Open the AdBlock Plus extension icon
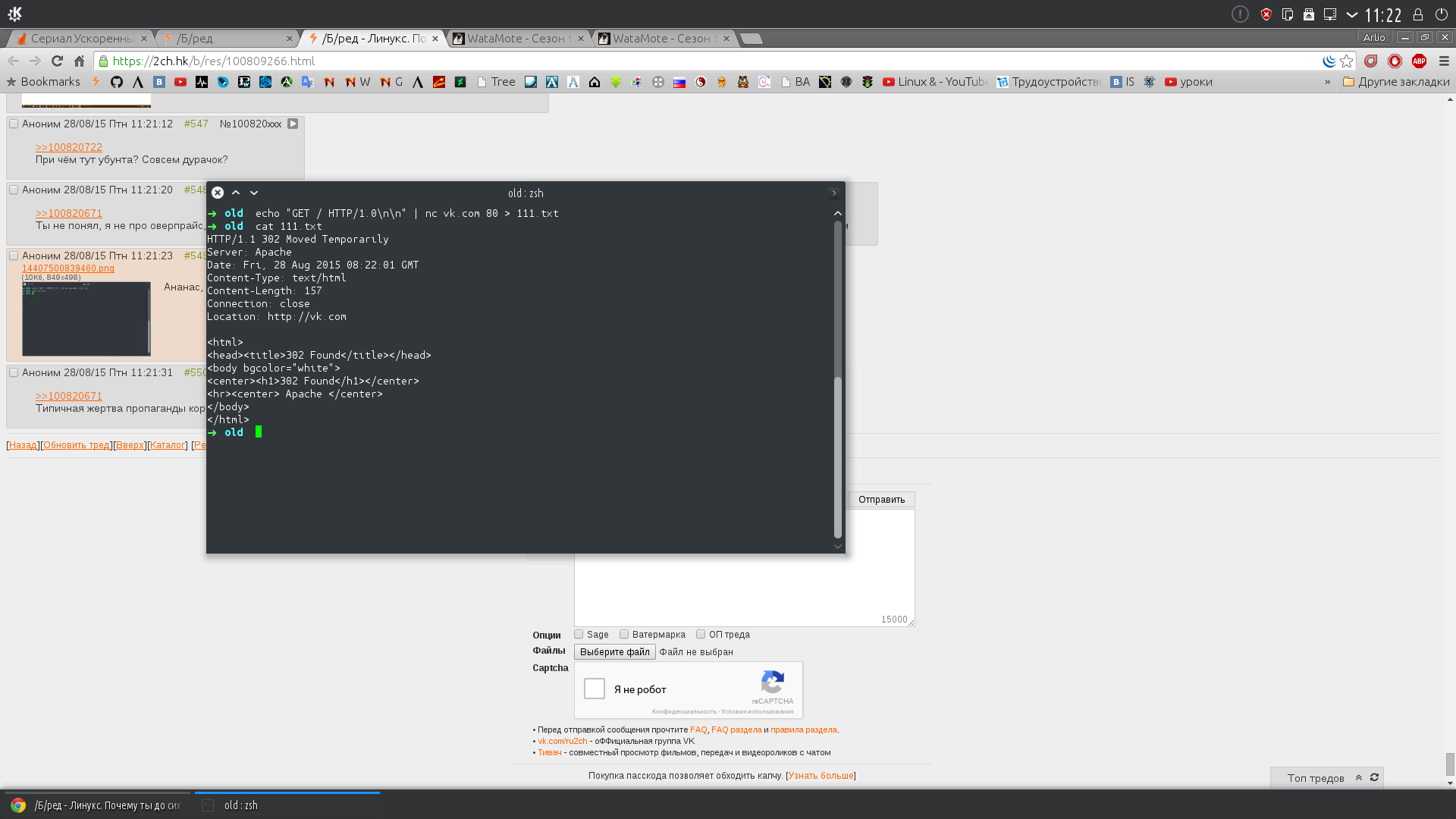The height and width of the screenshot is (819, 1456). click(x=1419, y=61)
